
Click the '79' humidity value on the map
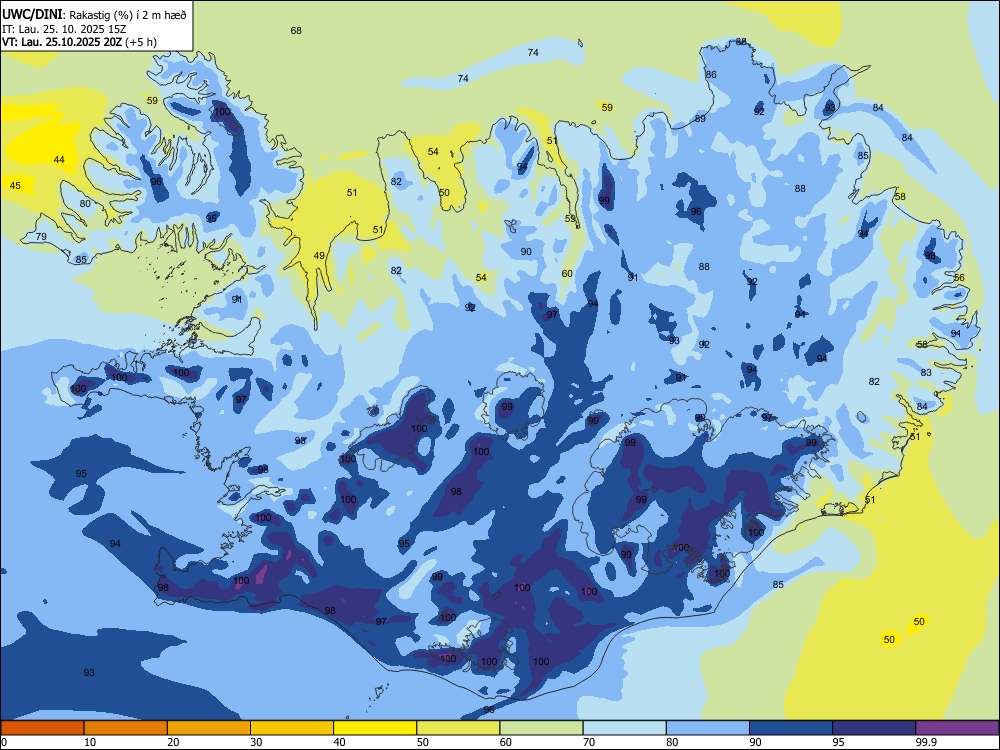point(41,237)
